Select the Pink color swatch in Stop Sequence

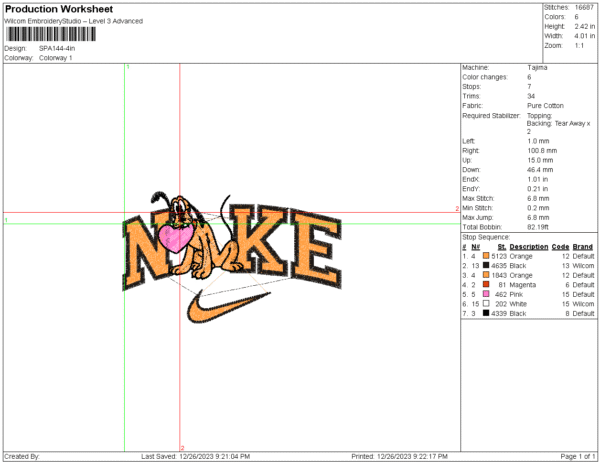486,294
